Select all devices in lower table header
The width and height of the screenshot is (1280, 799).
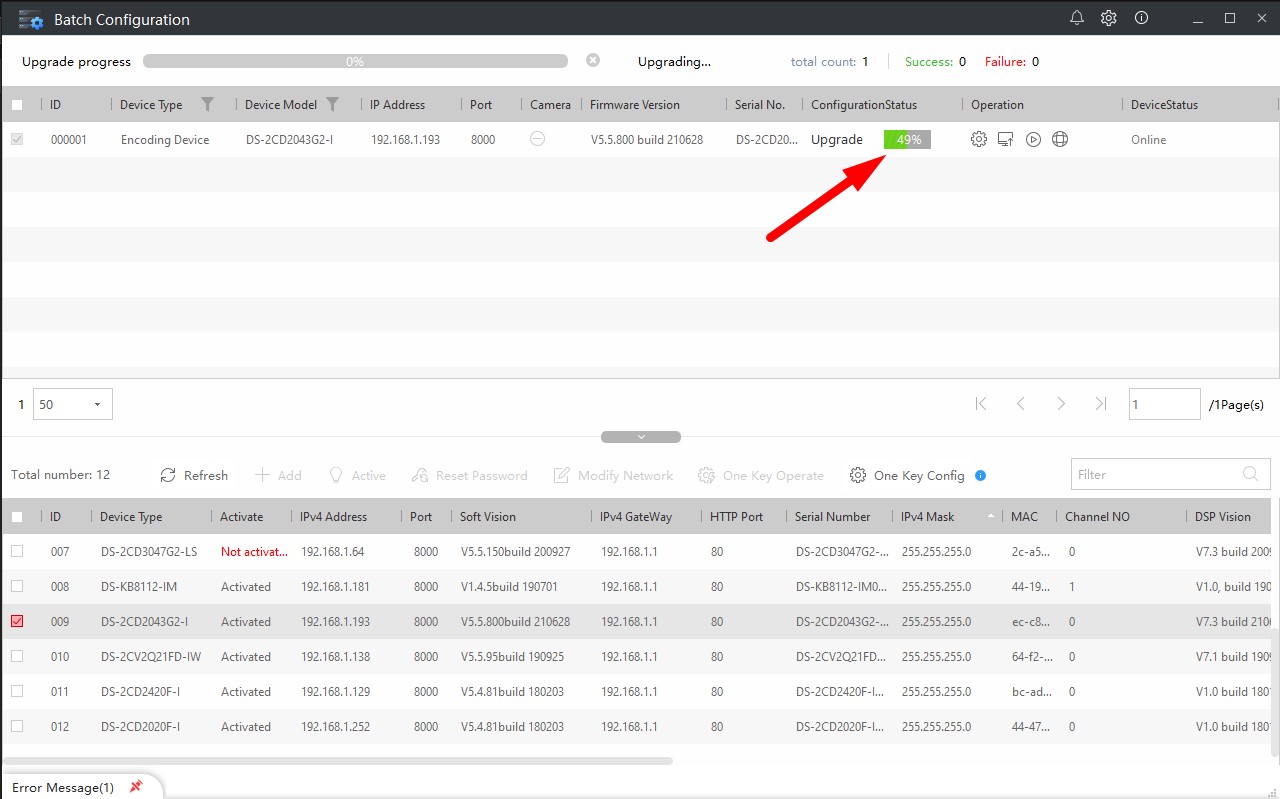17,517
